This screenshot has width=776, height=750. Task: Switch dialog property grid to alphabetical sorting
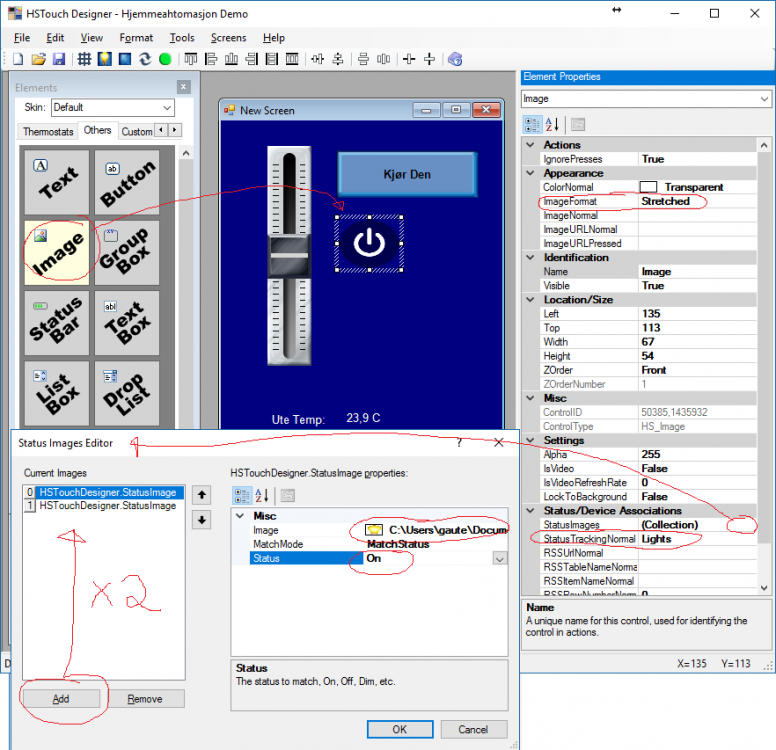(263, 495)
